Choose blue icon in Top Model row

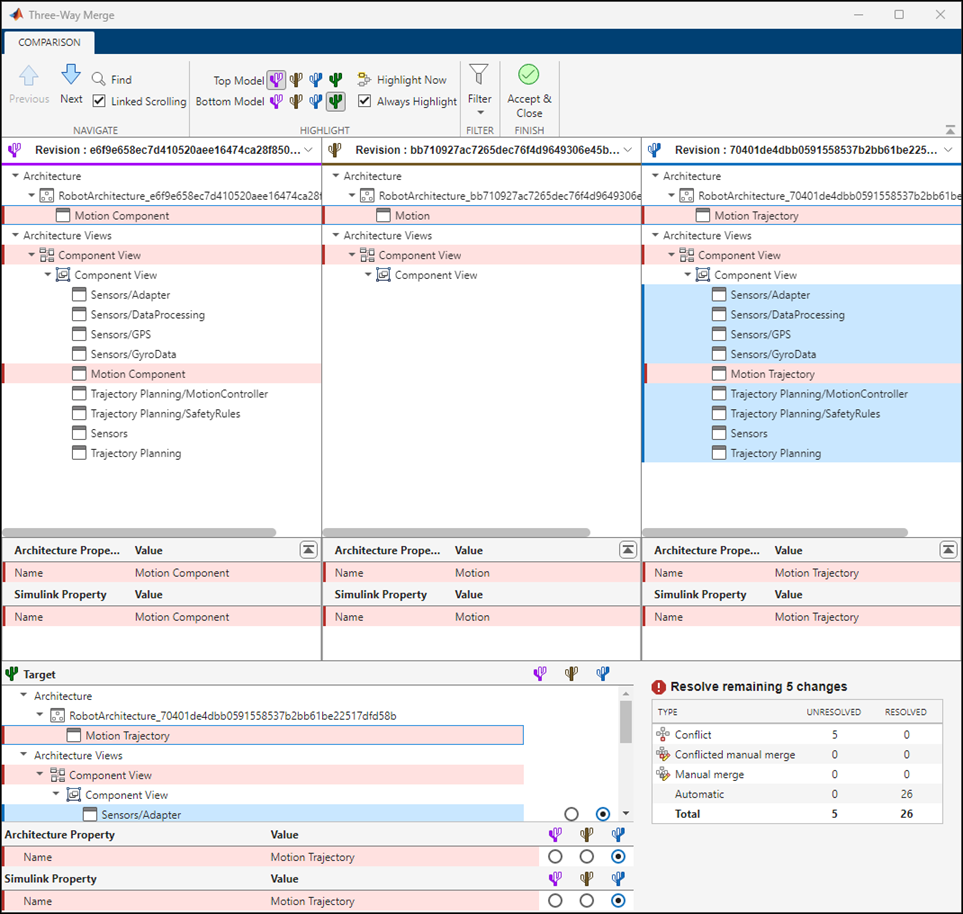click(316, 80)
